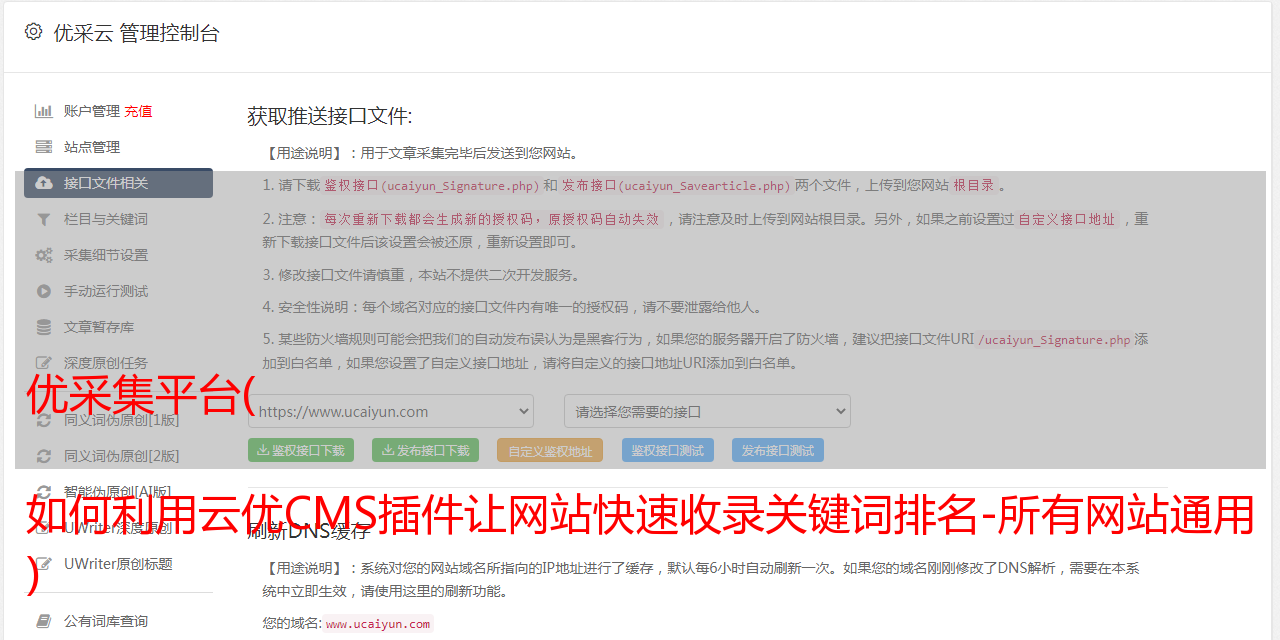Viewport: 1280px width, 640px height.
Task: Select the cloud upload icon for 接口文件相关
Action: point(44,183)
